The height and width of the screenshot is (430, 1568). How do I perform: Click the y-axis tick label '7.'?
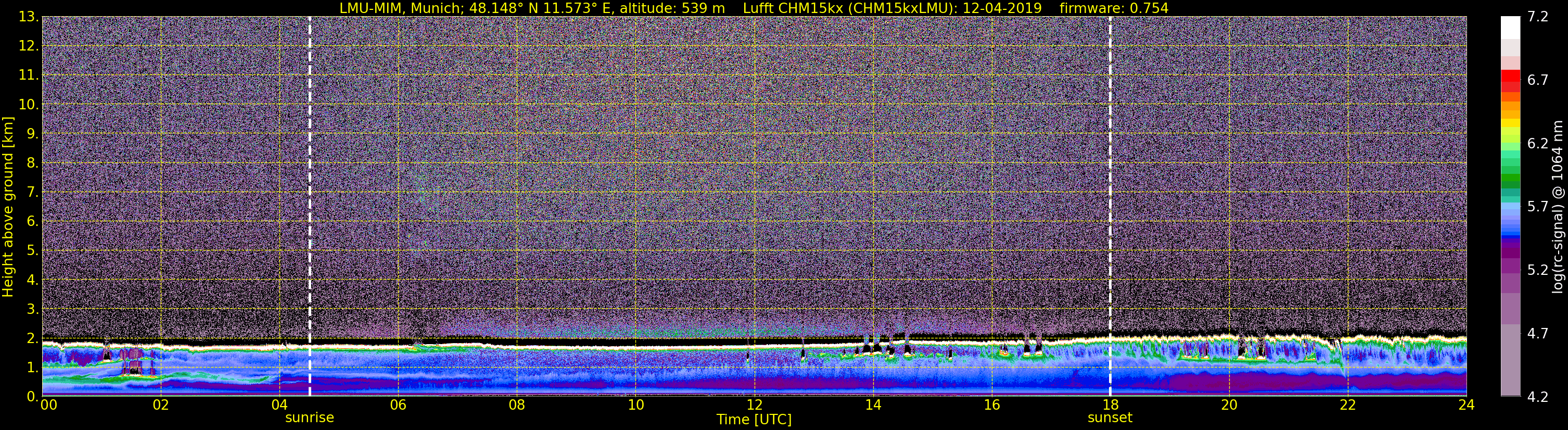click(32, 192)
